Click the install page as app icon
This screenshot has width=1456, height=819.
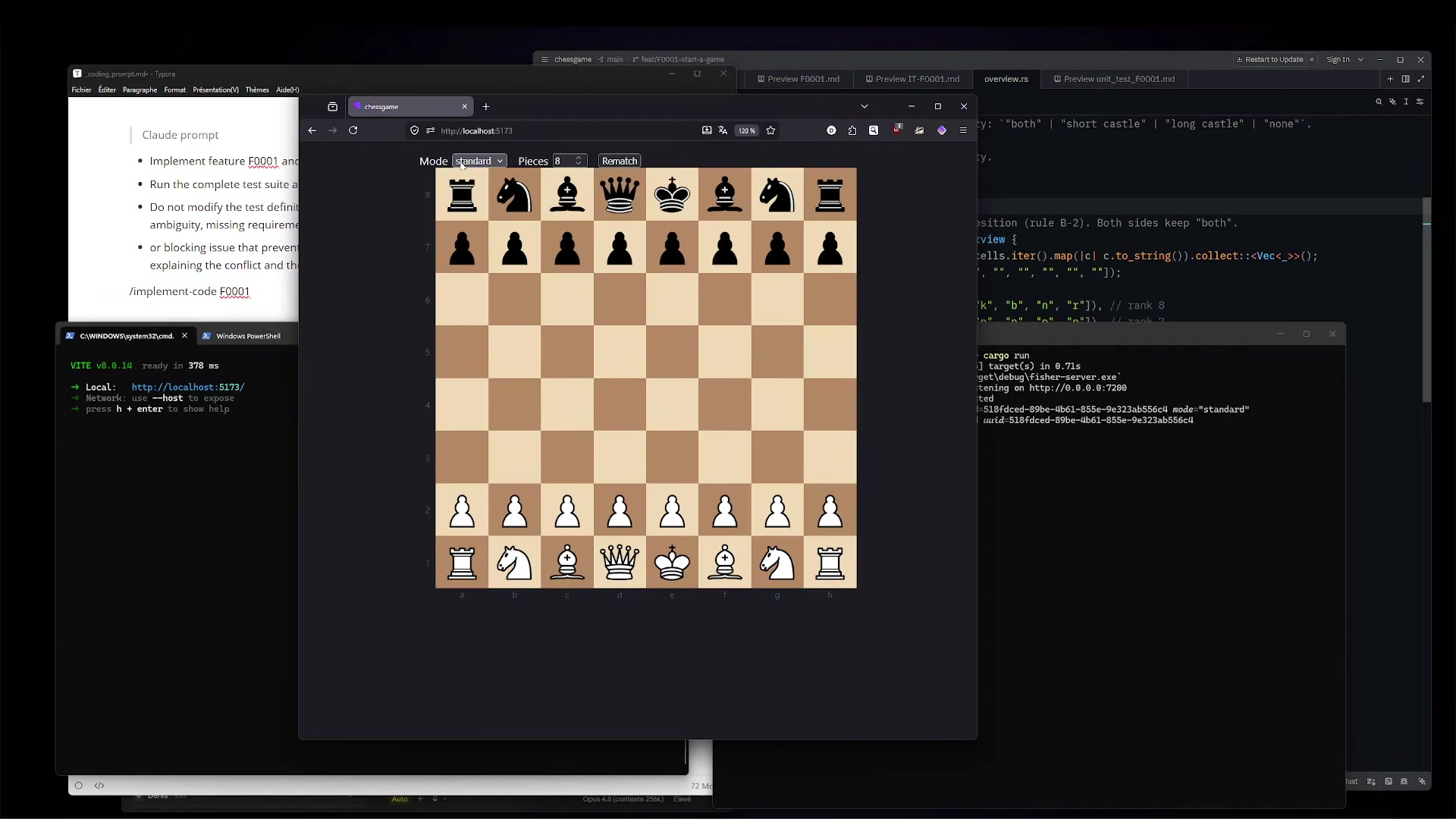pyautogui.click(x=707, y=130)
